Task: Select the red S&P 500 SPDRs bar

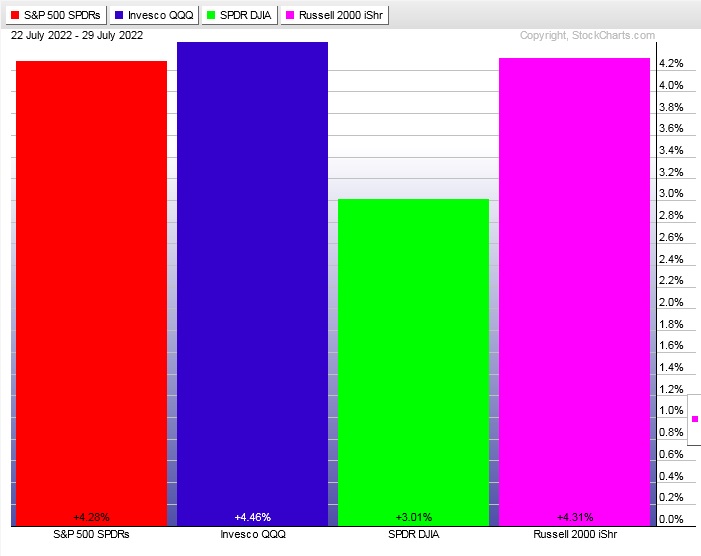Action: pos(92,293)
